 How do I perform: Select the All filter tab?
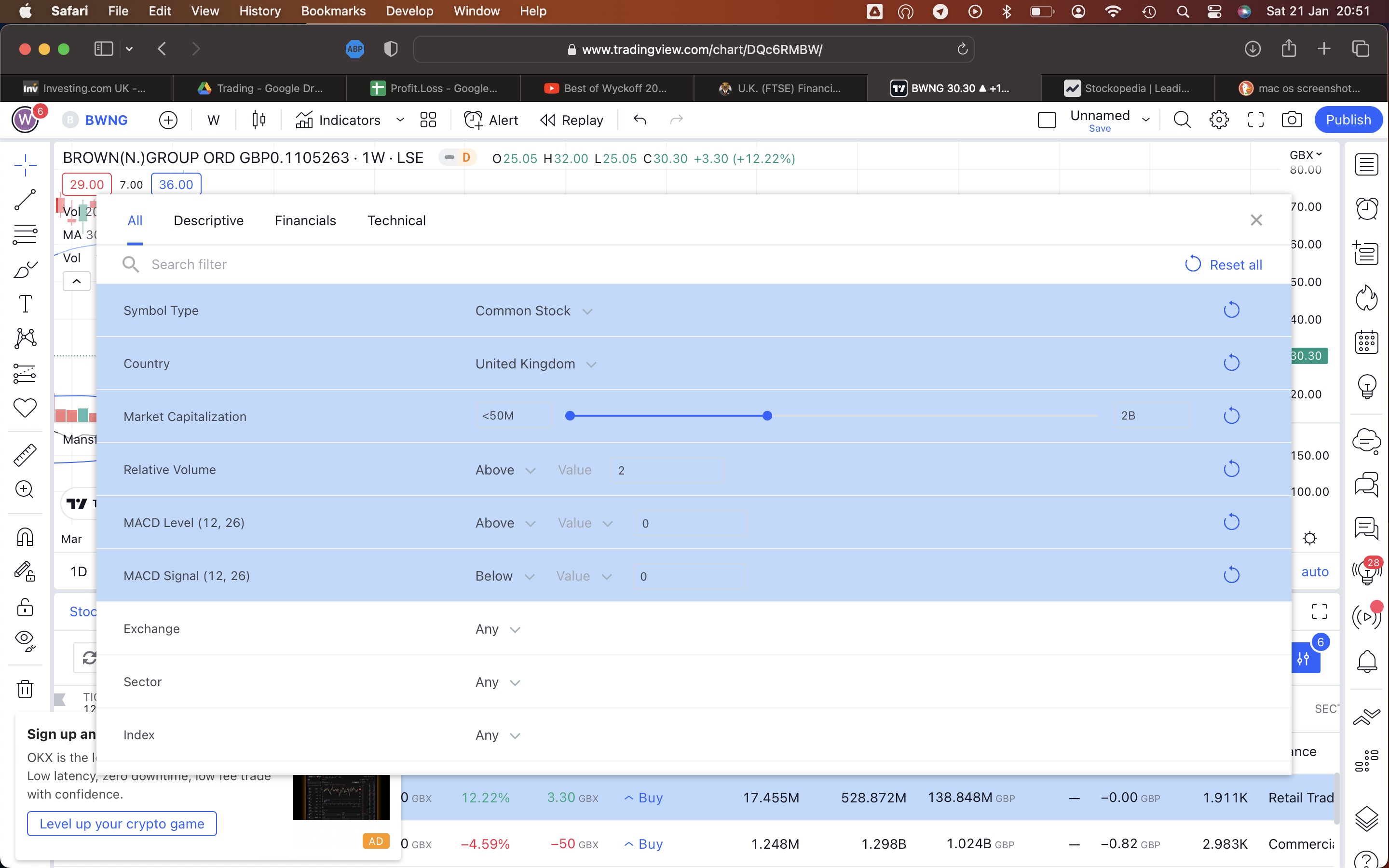click(135, 220)
